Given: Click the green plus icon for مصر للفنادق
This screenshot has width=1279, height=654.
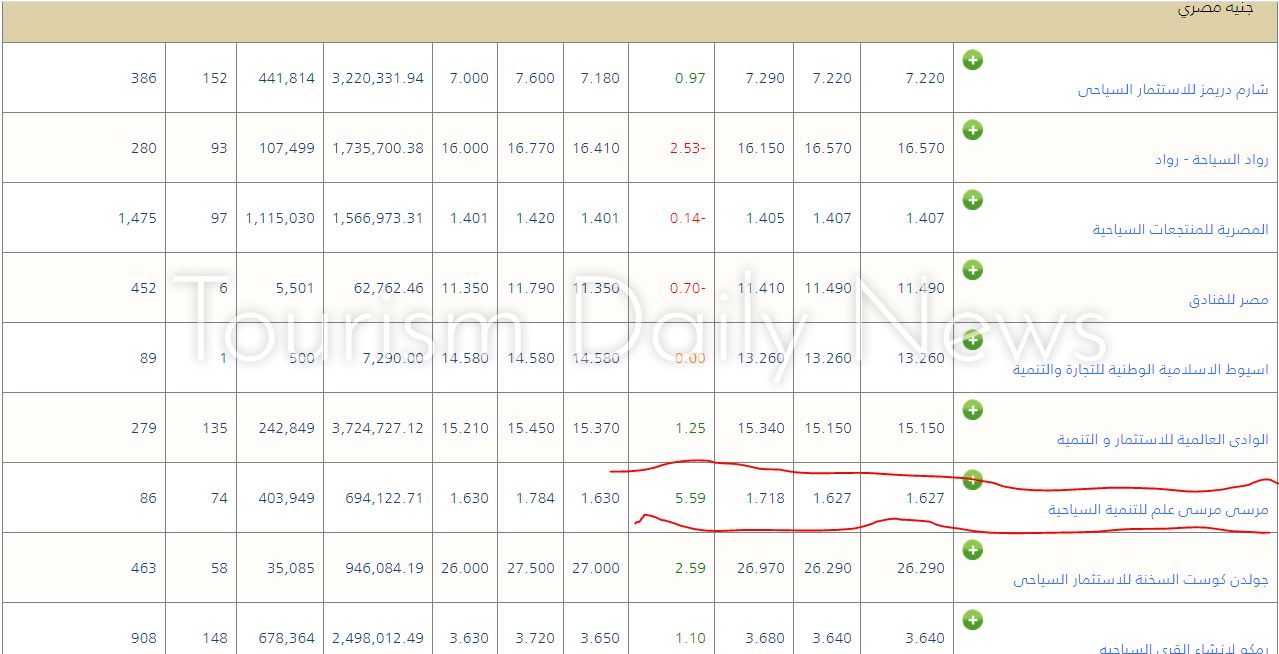Looking at the screenshot, I should 972,270.
